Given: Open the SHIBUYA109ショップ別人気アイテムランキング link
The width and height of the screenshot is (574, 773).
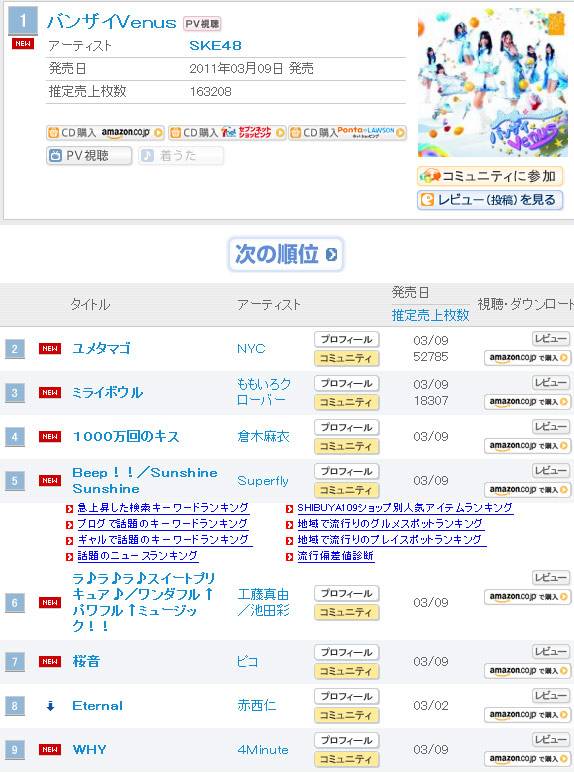Looking at the screenshot, I should tap(405, 508).
